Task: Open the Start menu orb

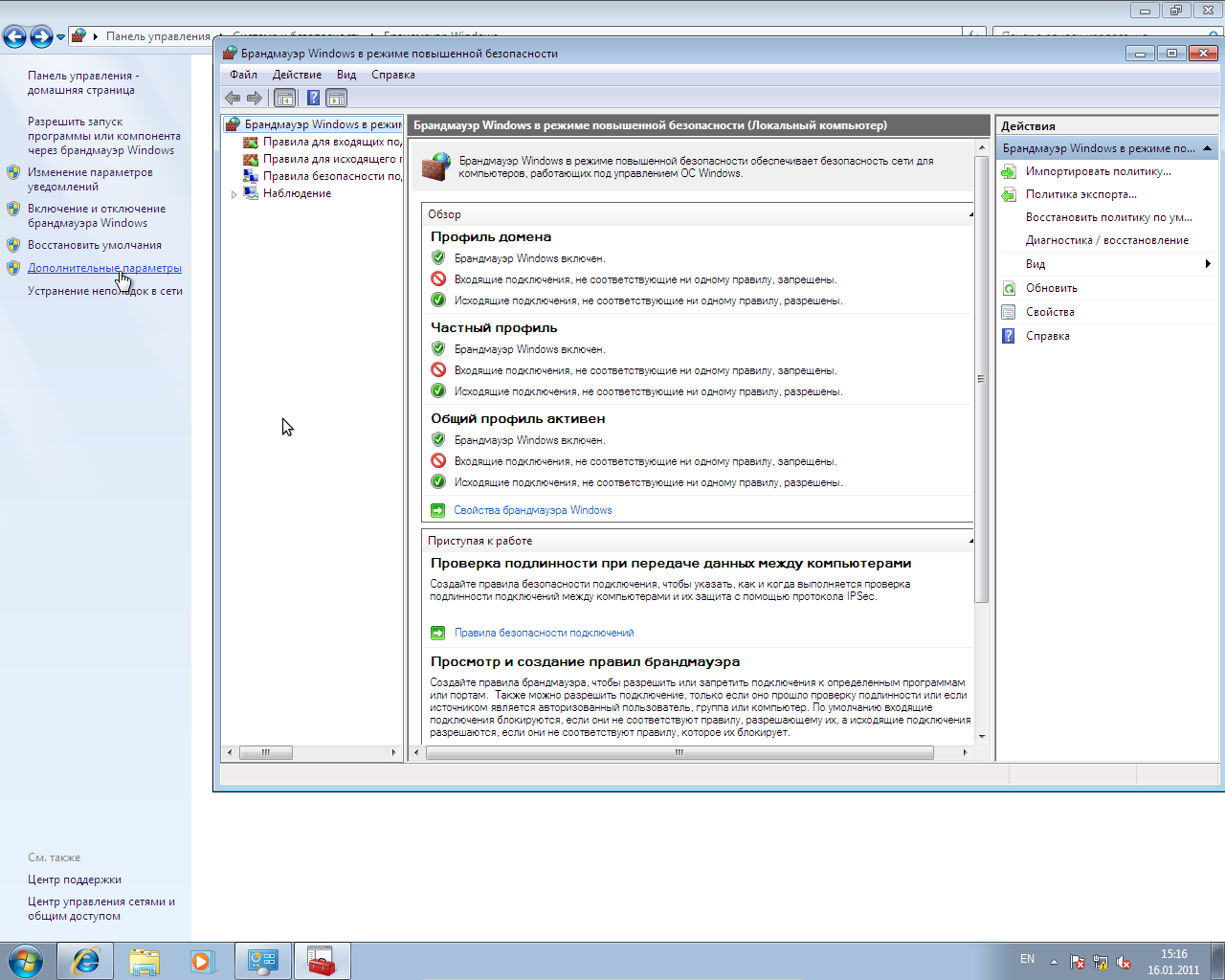Action: 26,961
